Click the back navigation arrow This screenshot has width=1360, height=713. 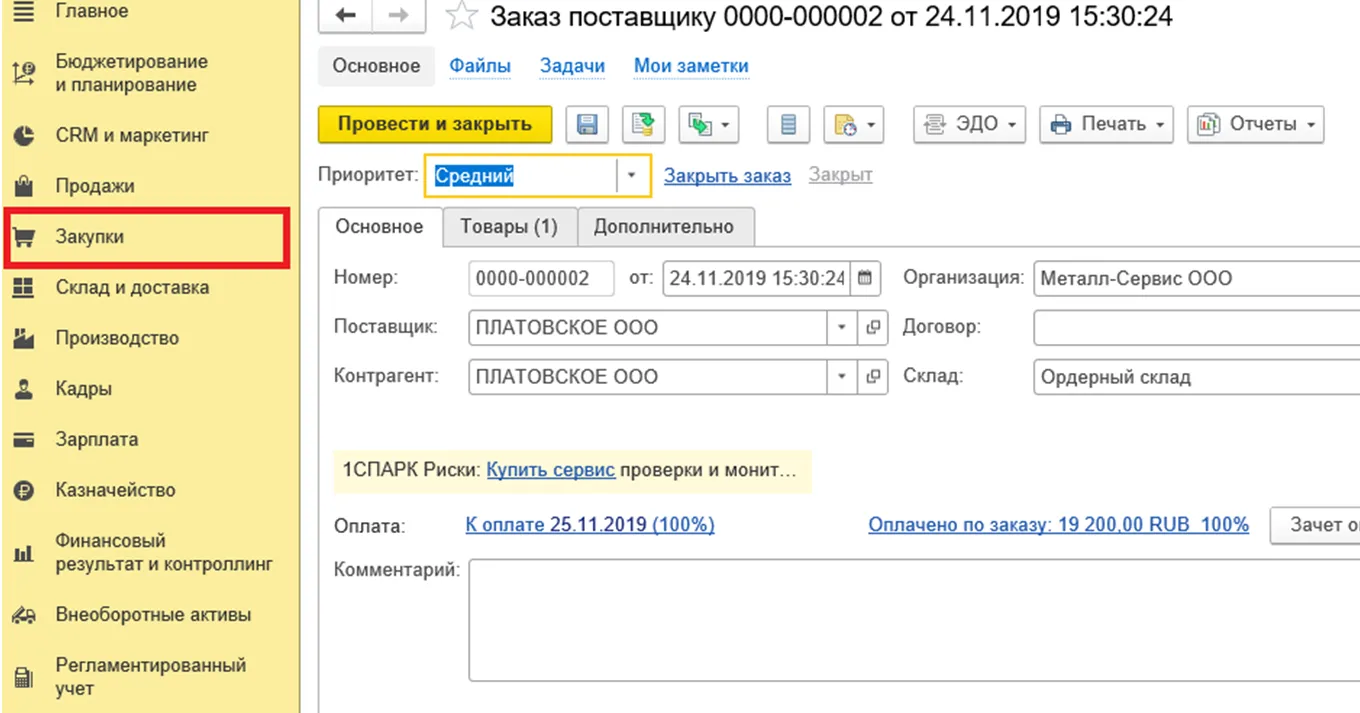345,16
